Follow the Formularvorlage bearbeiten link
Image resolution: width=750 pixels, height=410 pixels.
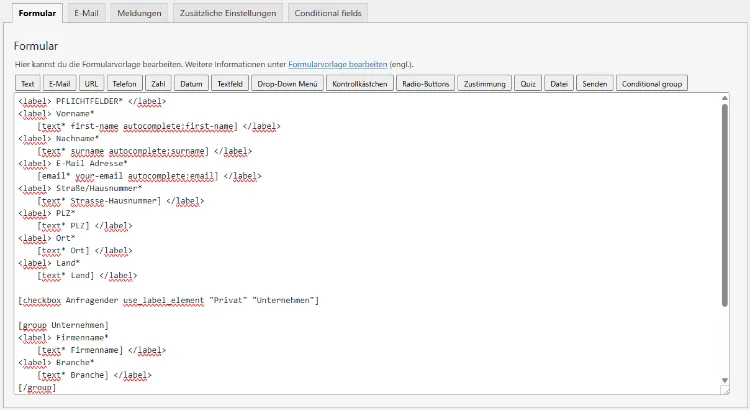[338, 64]
